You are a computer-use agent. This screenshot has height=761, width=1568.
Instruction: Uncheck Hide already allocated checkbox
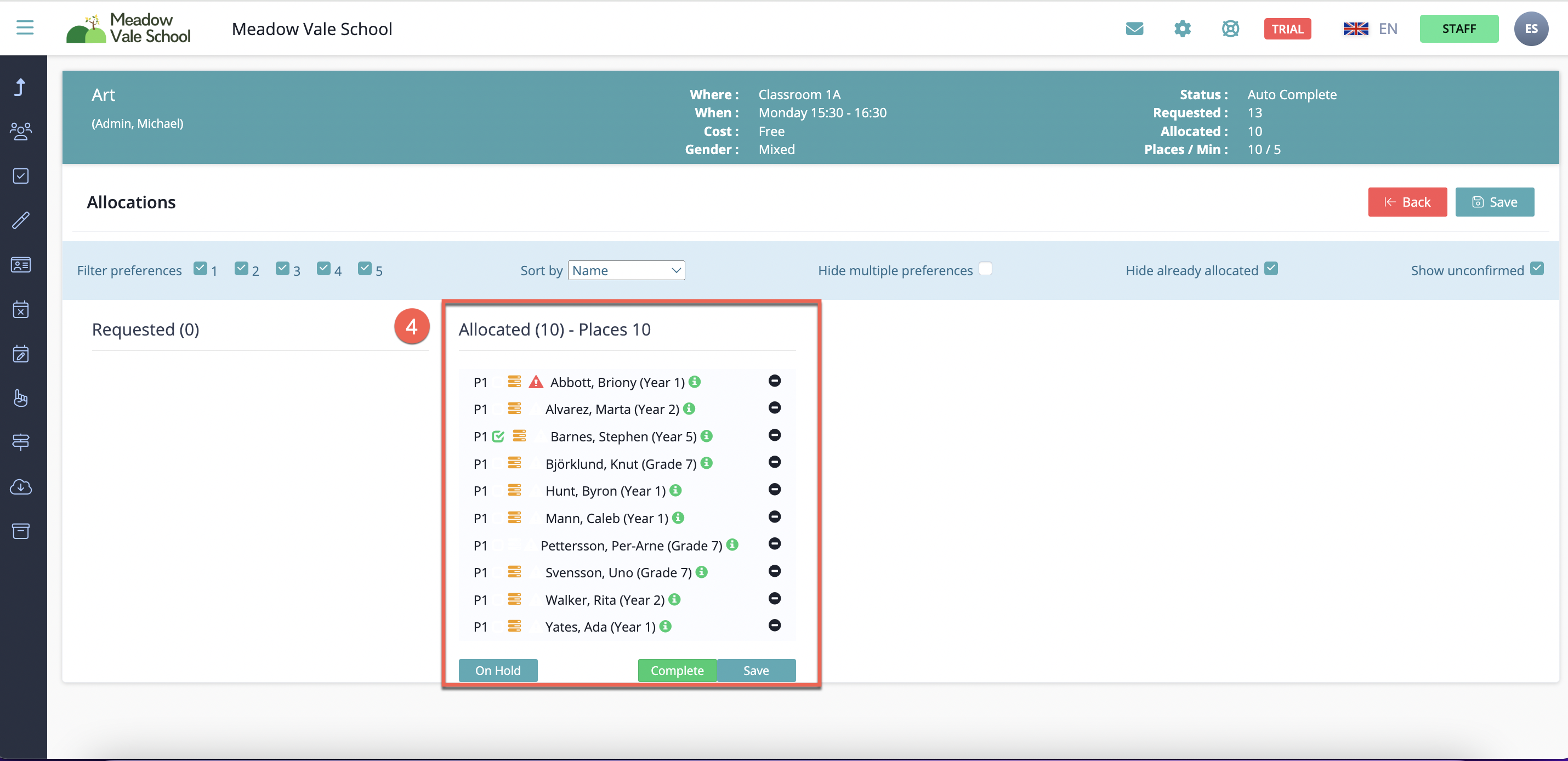coord(1271,269)
